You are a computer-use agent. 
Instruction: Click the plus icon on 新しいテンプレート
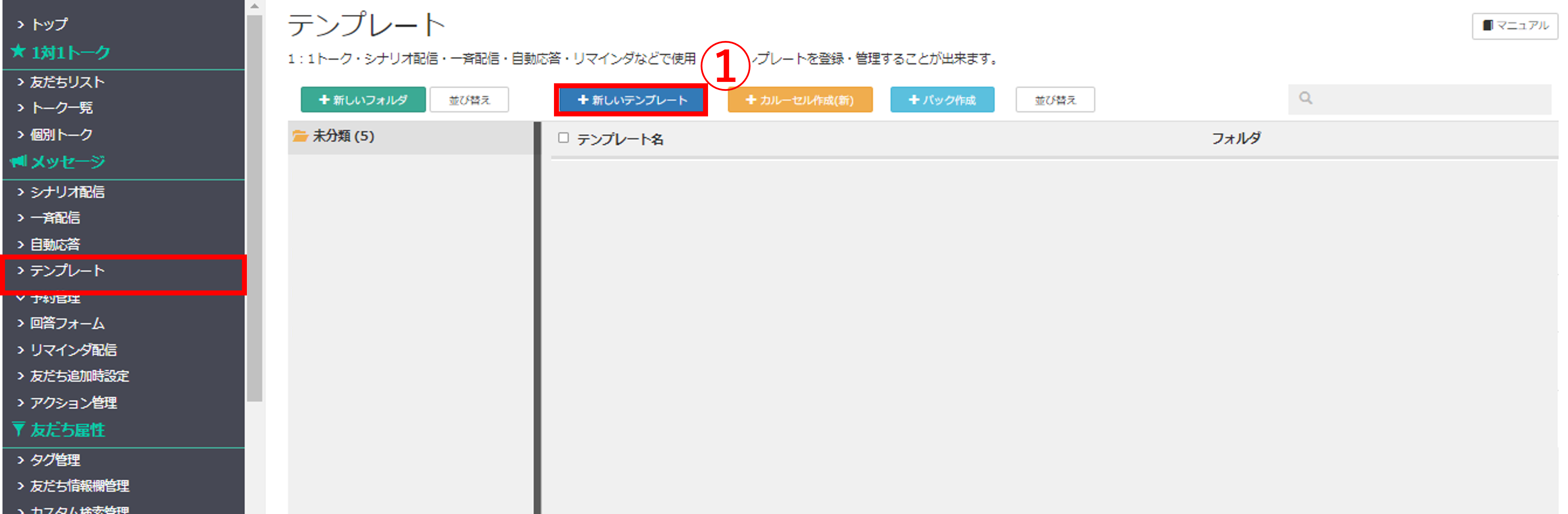pos(582,100)
